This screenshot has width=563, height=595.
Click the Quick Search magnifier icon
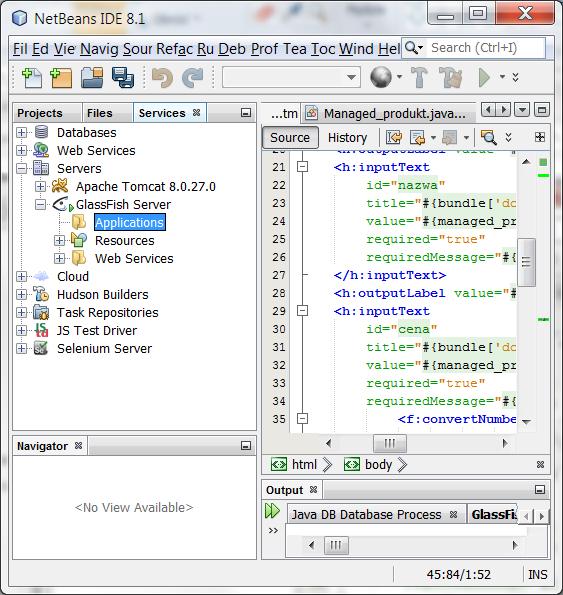411,48
